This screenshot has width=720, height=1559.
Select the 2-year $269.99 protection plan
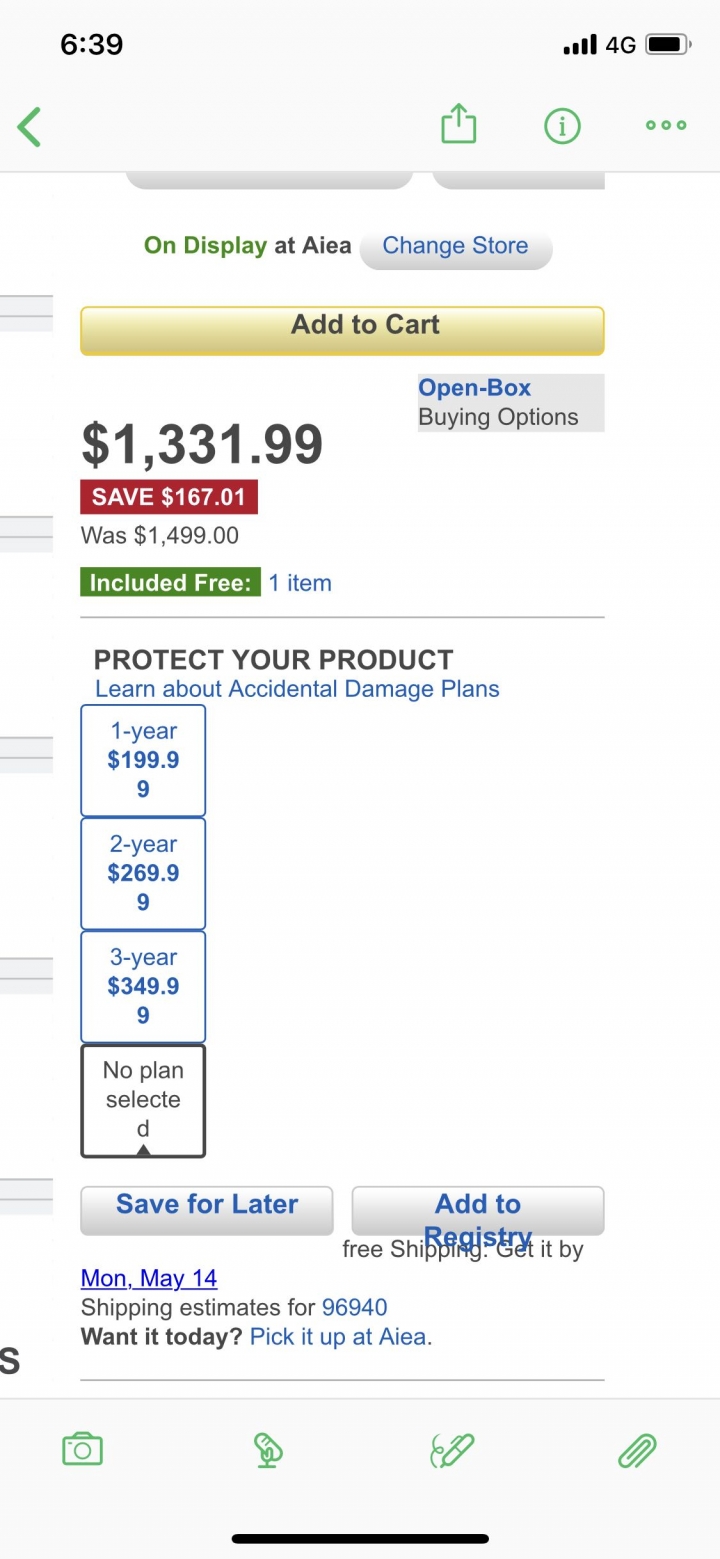(143, 873)
